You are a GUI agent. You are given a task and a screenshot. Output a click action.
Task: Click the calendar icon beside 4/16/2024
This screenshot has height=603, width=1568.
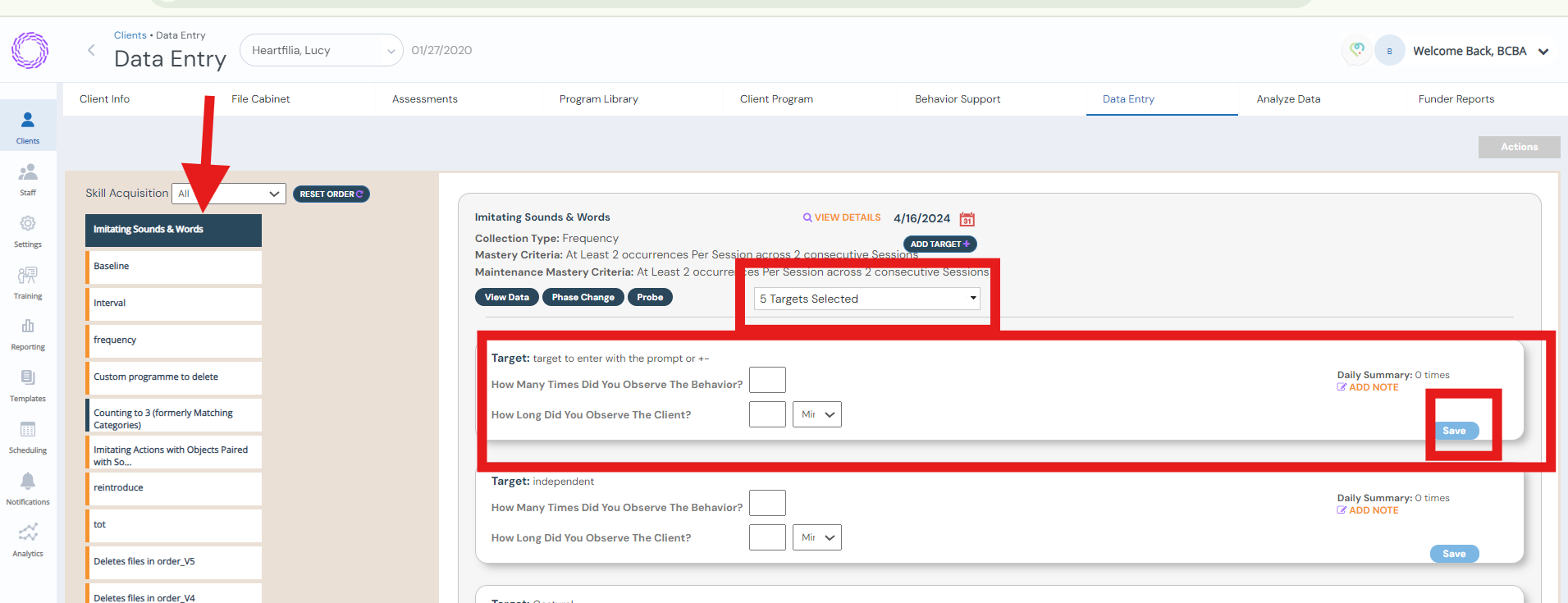(x=967, y=219)
